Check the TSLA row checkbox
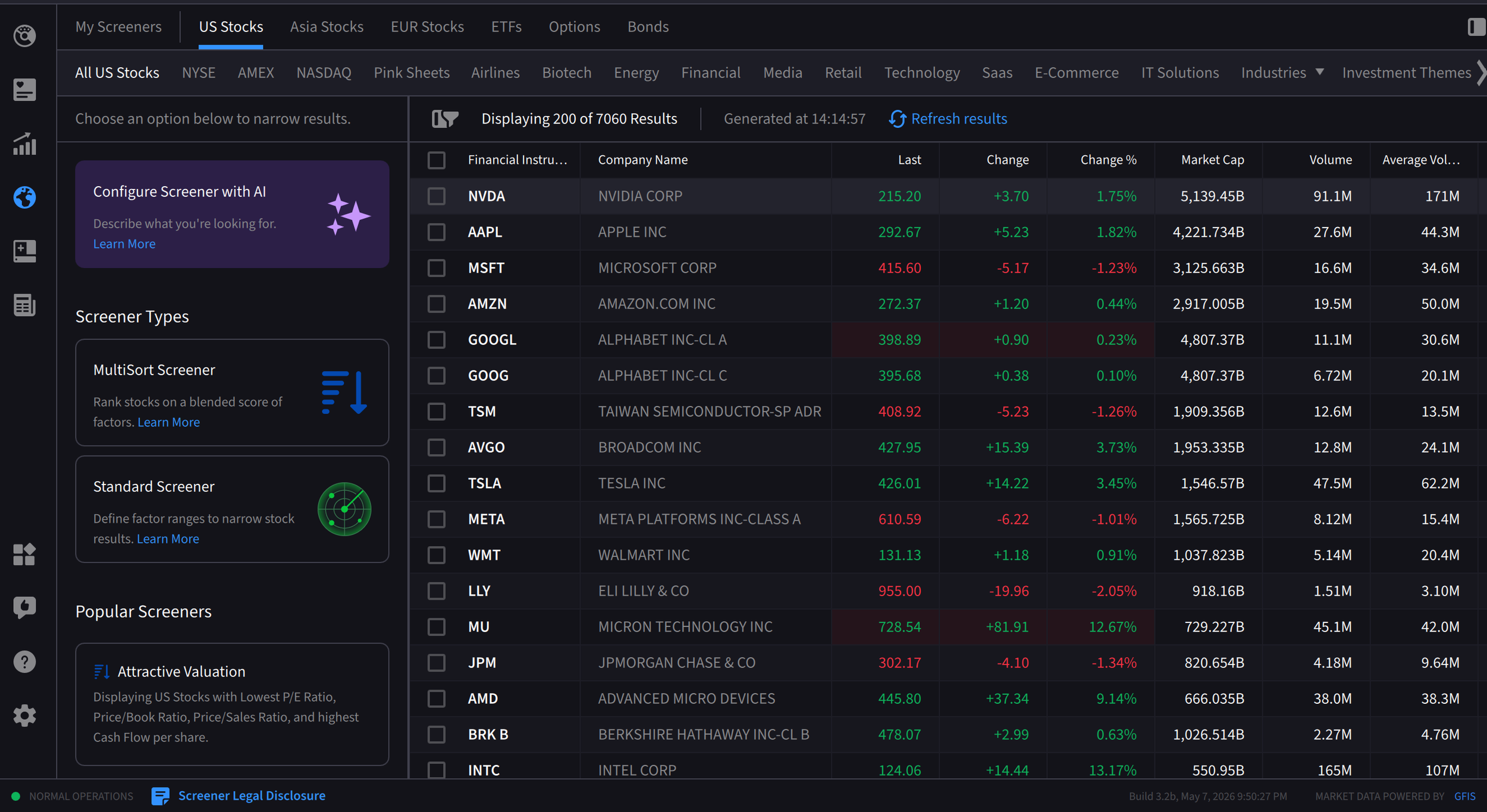1487x812 pixels. pos(437,483)
